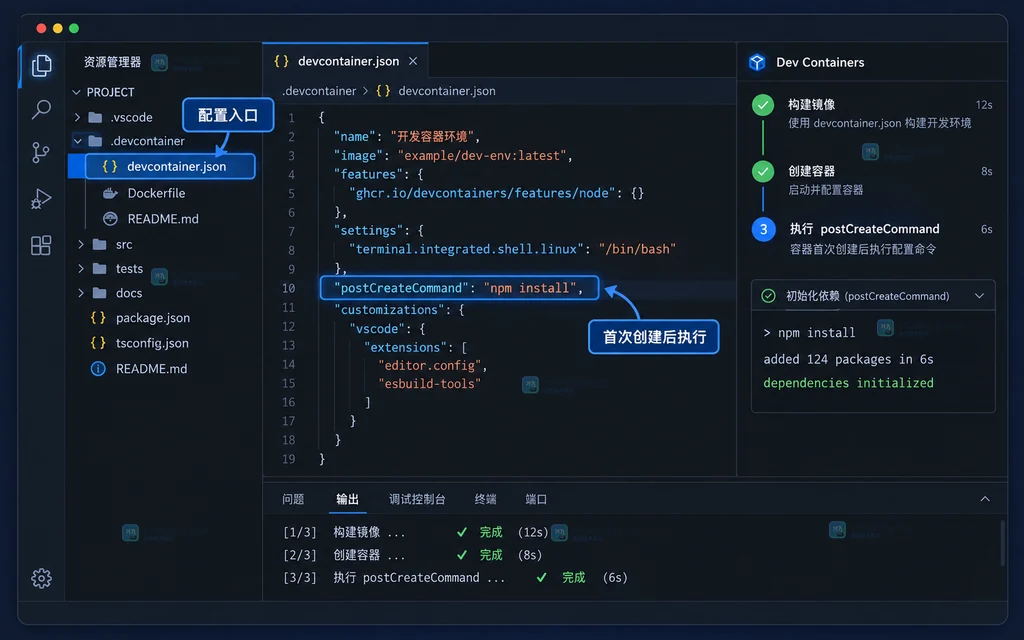The image size is (1024, 640).
Task: Close the devcontainer.json editor tab
Action: pyautogui.click(x=413, y=61)
